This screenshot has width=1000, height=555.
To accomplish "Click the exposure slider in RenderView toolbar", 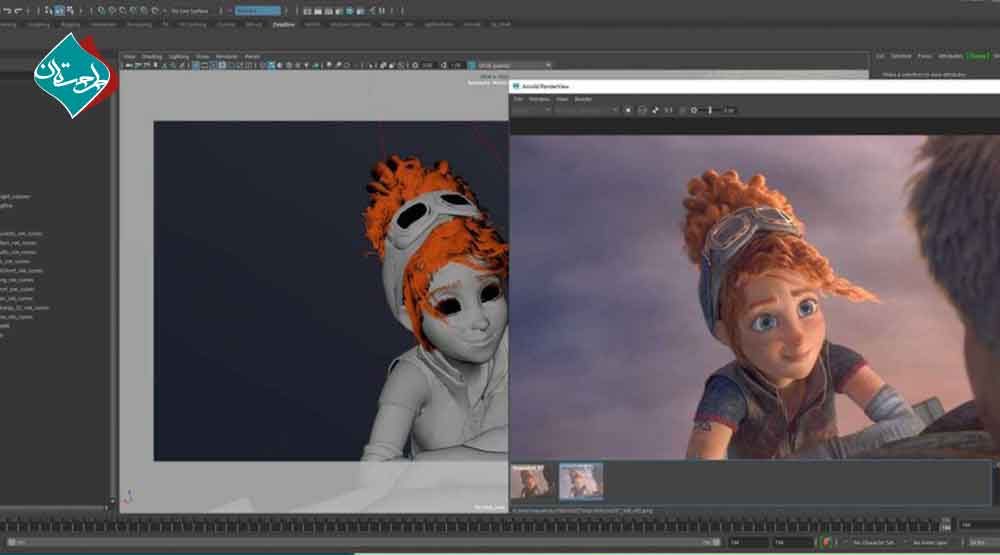I will (710, 110).
